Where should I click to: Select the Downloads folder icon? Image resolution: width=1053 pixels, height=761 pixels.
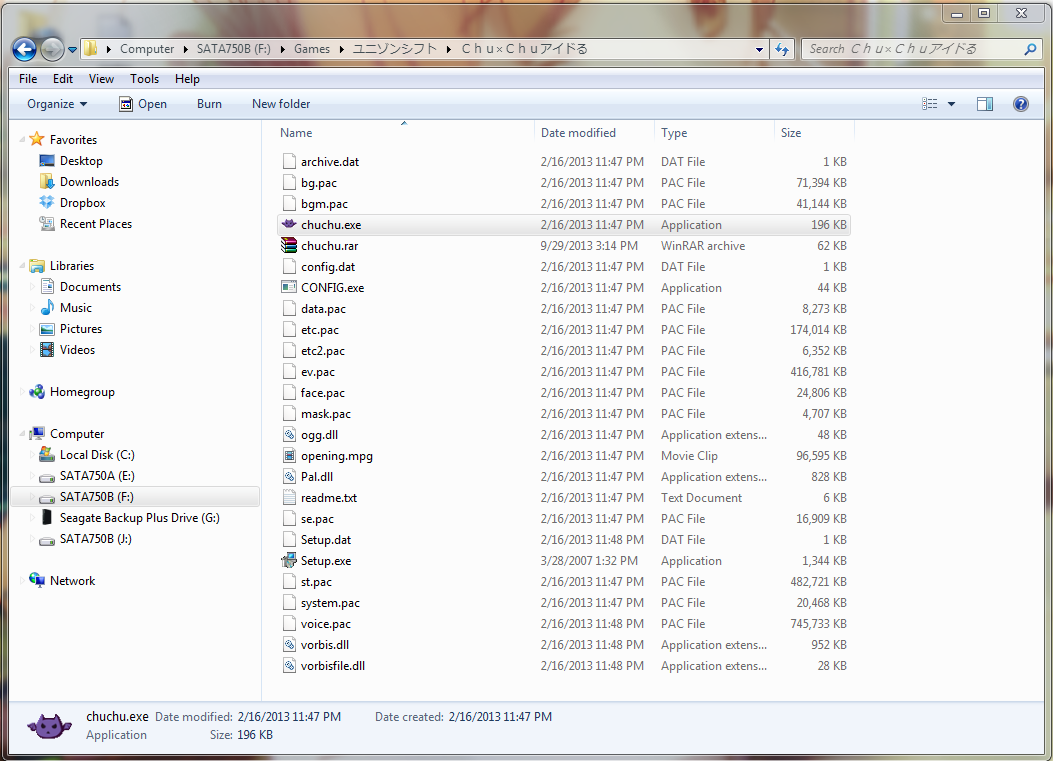(x=47, y=181)
